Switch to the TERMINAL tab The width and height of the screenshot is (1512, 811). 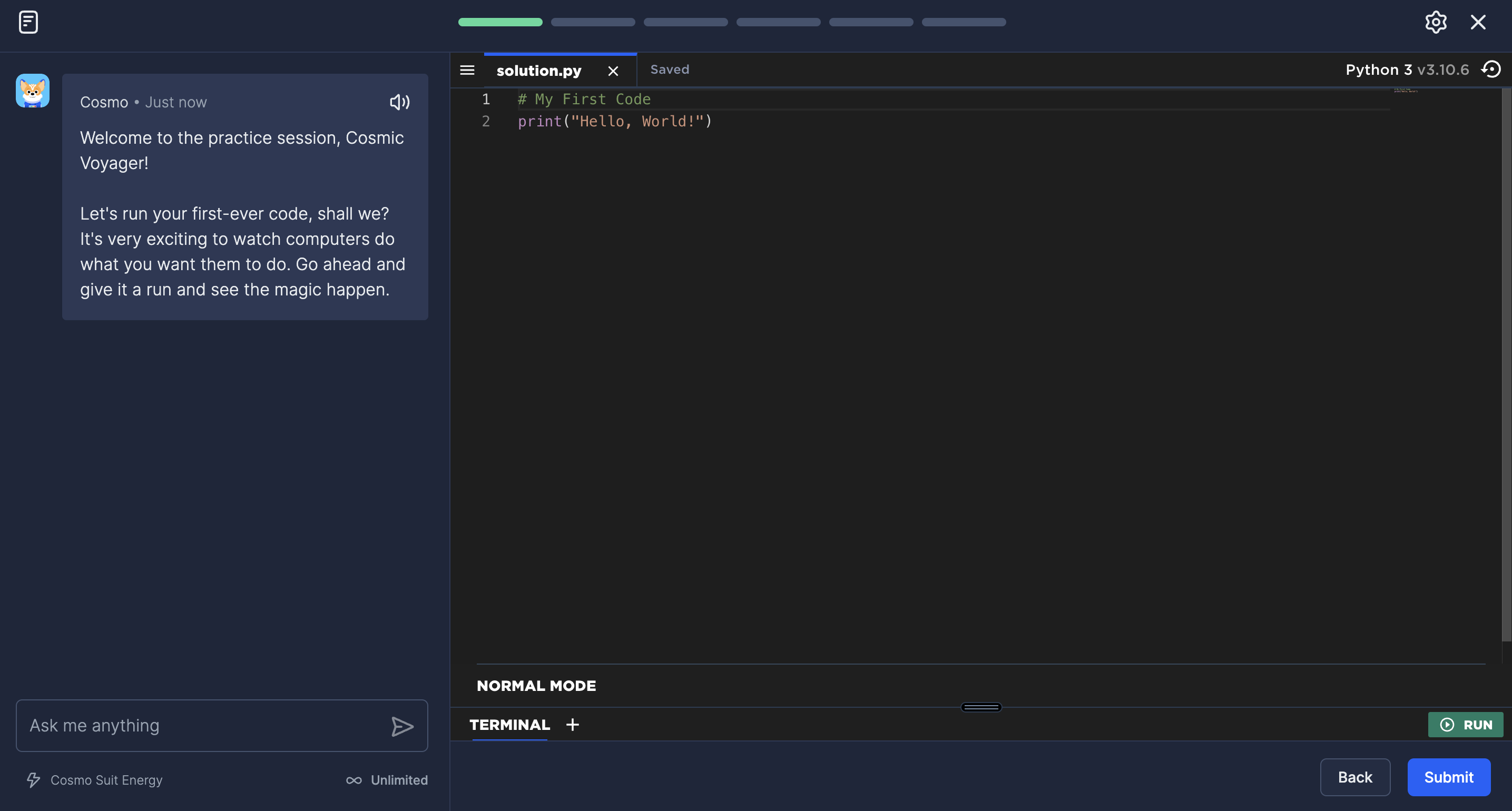pos(509,725)
